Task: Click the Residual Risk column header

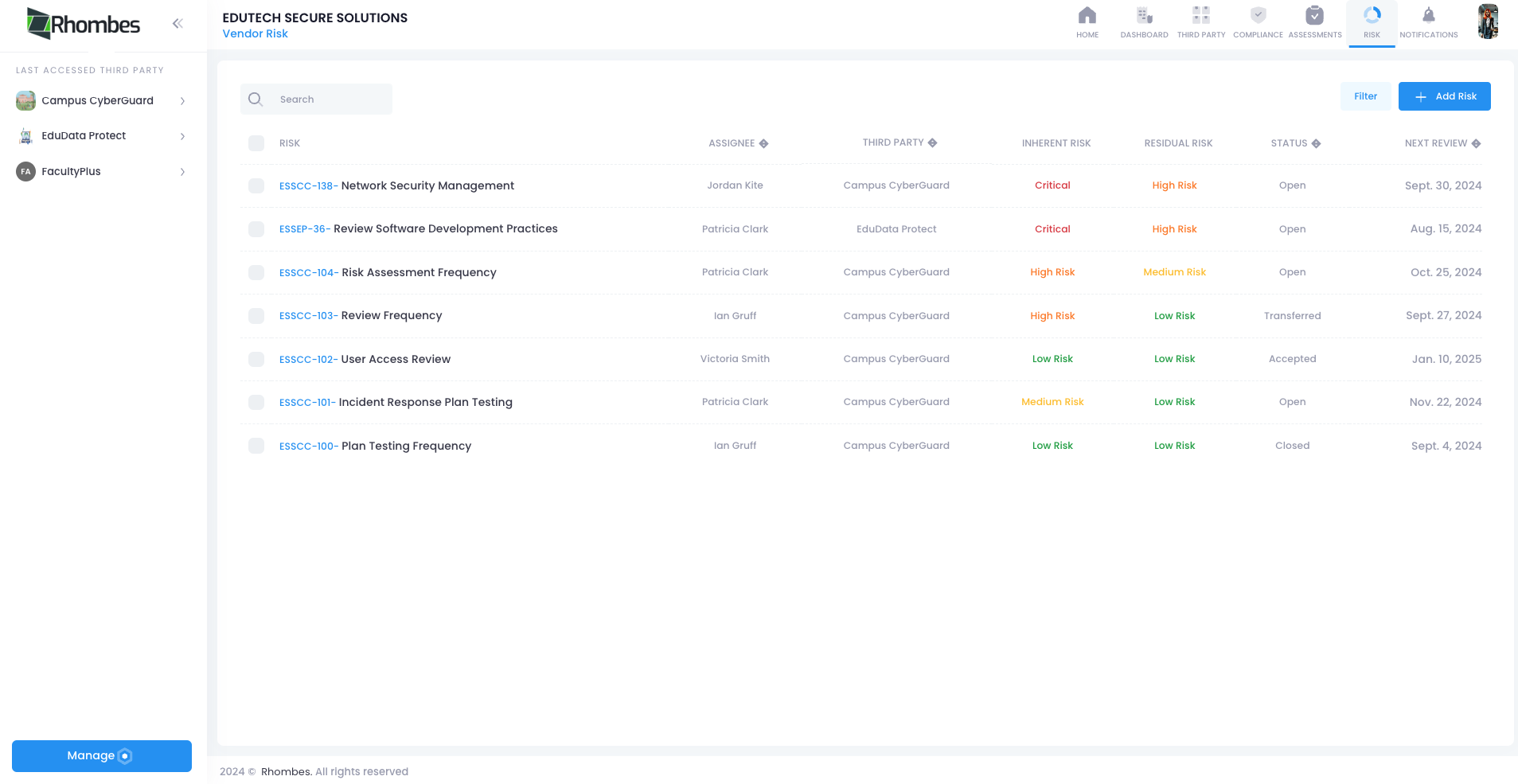Action: click(x=1178, y=143)
